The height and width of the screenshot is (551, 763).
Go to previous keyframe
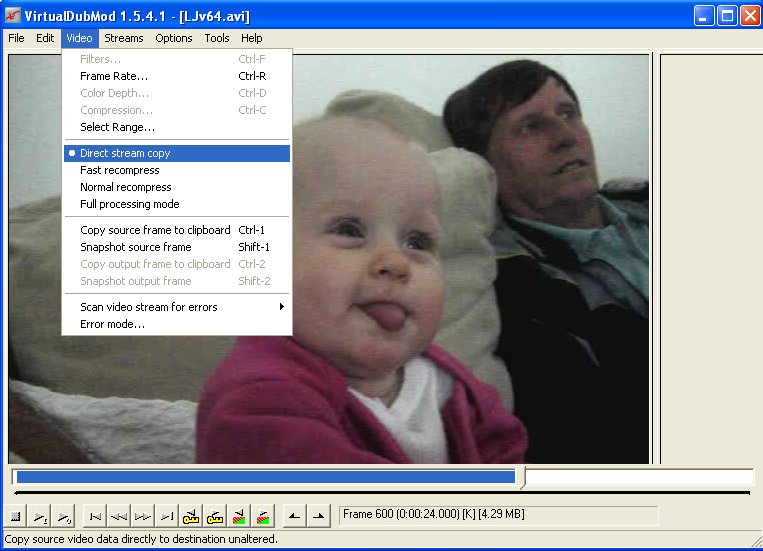pyautogui.click(x=190, y=516)
